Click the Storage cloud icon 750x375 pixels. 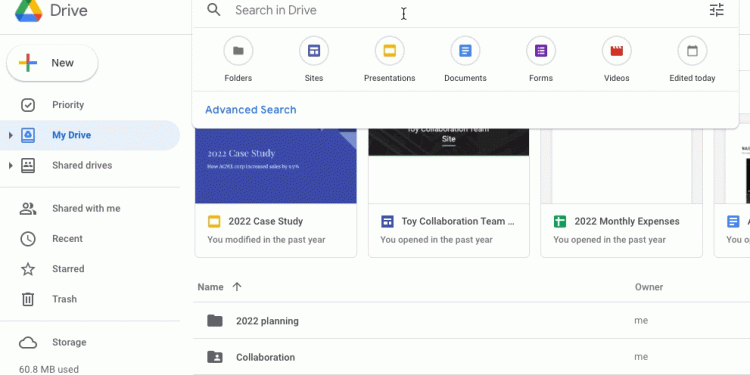pyautogui.click(x=28, y=342)
